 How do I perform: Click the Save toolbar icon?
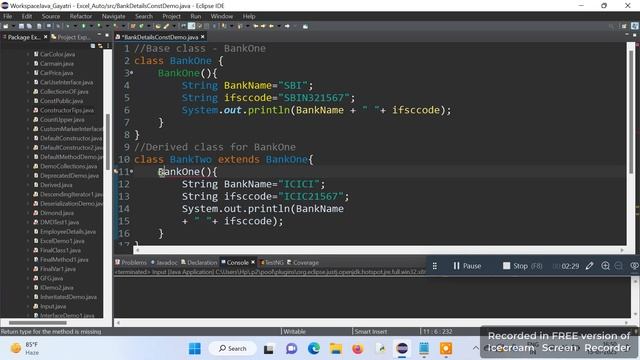coord(21,26)
